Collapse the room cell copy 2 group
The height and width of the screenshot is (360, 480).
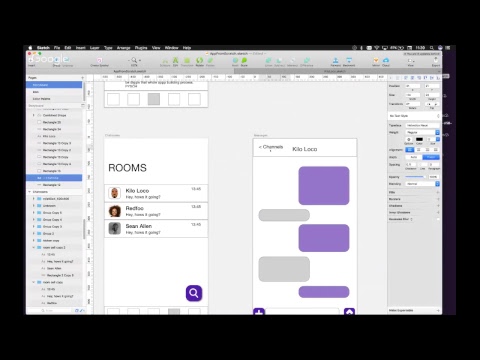[x=33, y=247]
